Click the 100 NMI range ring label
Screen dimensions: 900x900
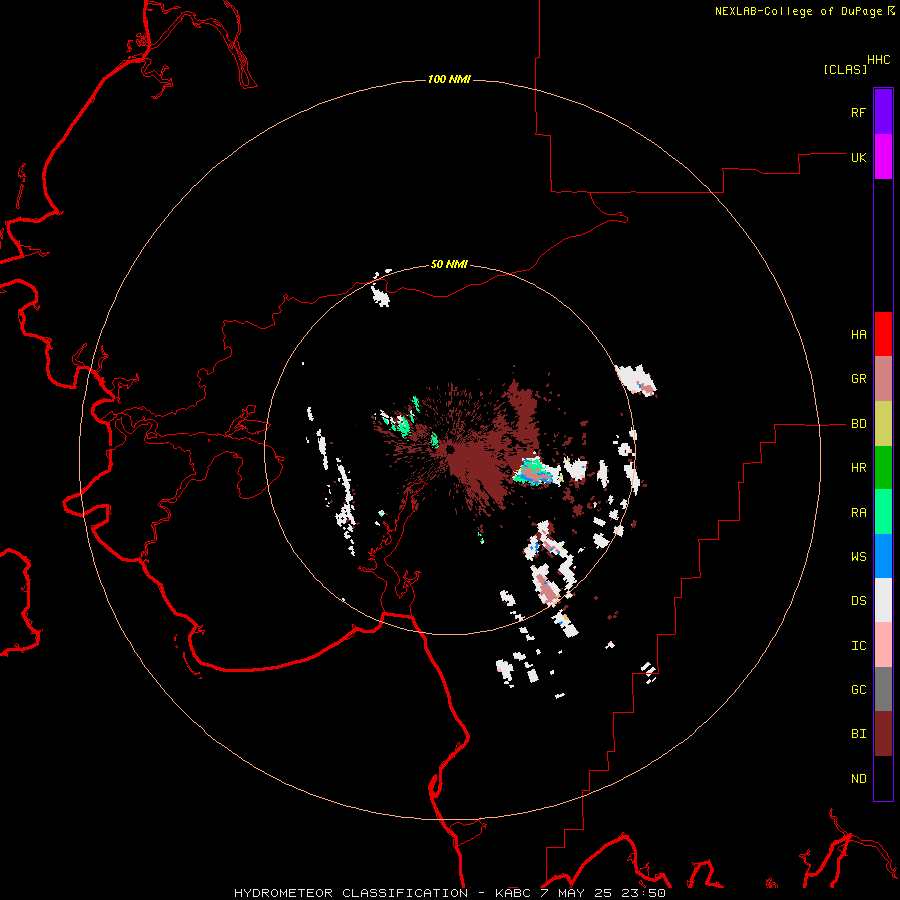(x=449, y=79)
